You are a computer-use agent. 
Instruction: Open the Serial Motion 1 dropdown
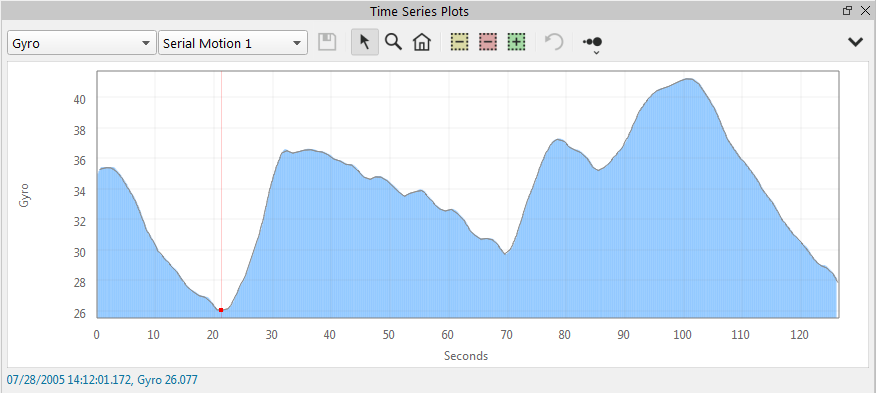click(x=233, y=43)
